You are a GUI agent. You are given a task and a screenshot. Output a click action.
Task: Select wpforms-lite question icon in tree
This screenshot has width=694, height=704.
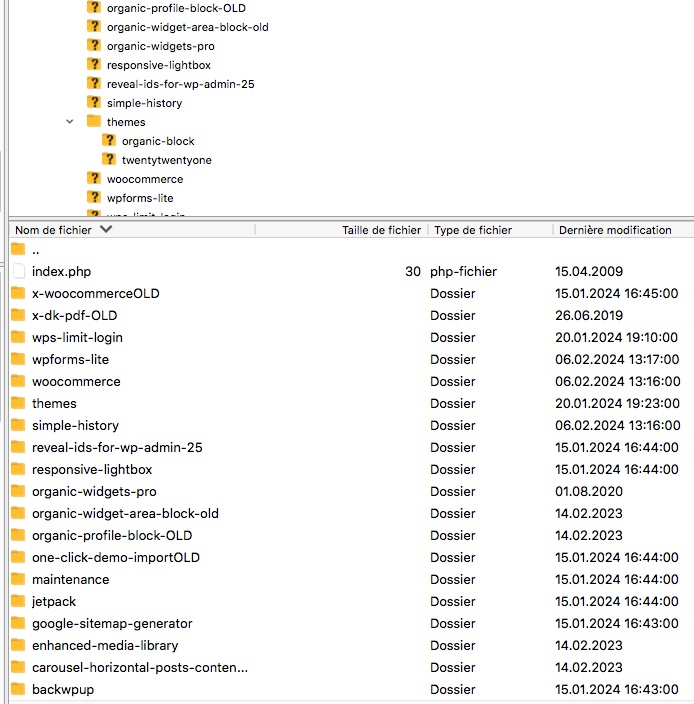[x=94, y=198]
